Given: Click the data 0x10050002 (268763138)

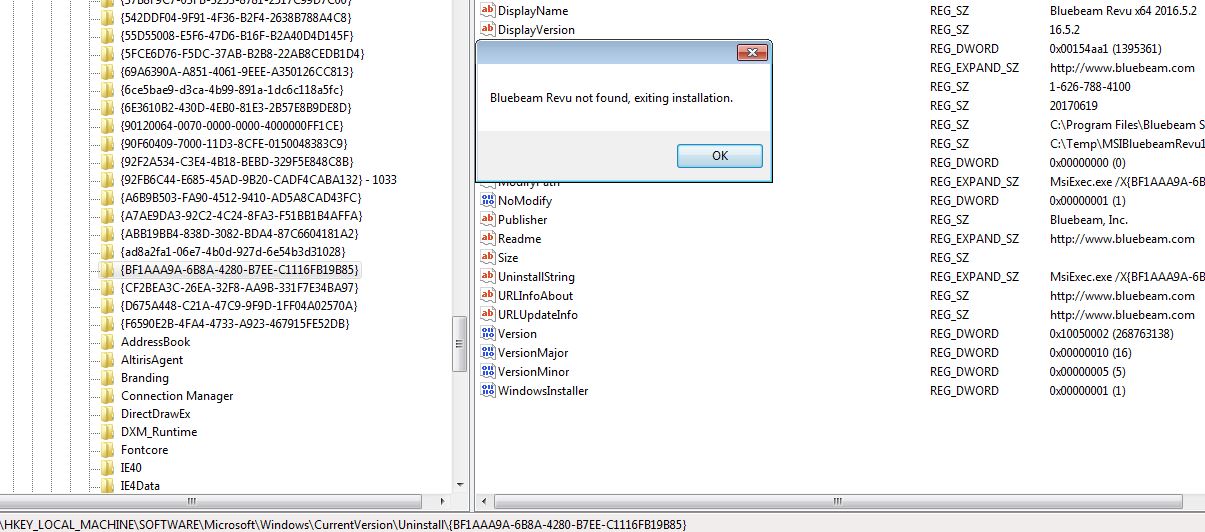Looking at the screenshot, I should pos(1111,333).
